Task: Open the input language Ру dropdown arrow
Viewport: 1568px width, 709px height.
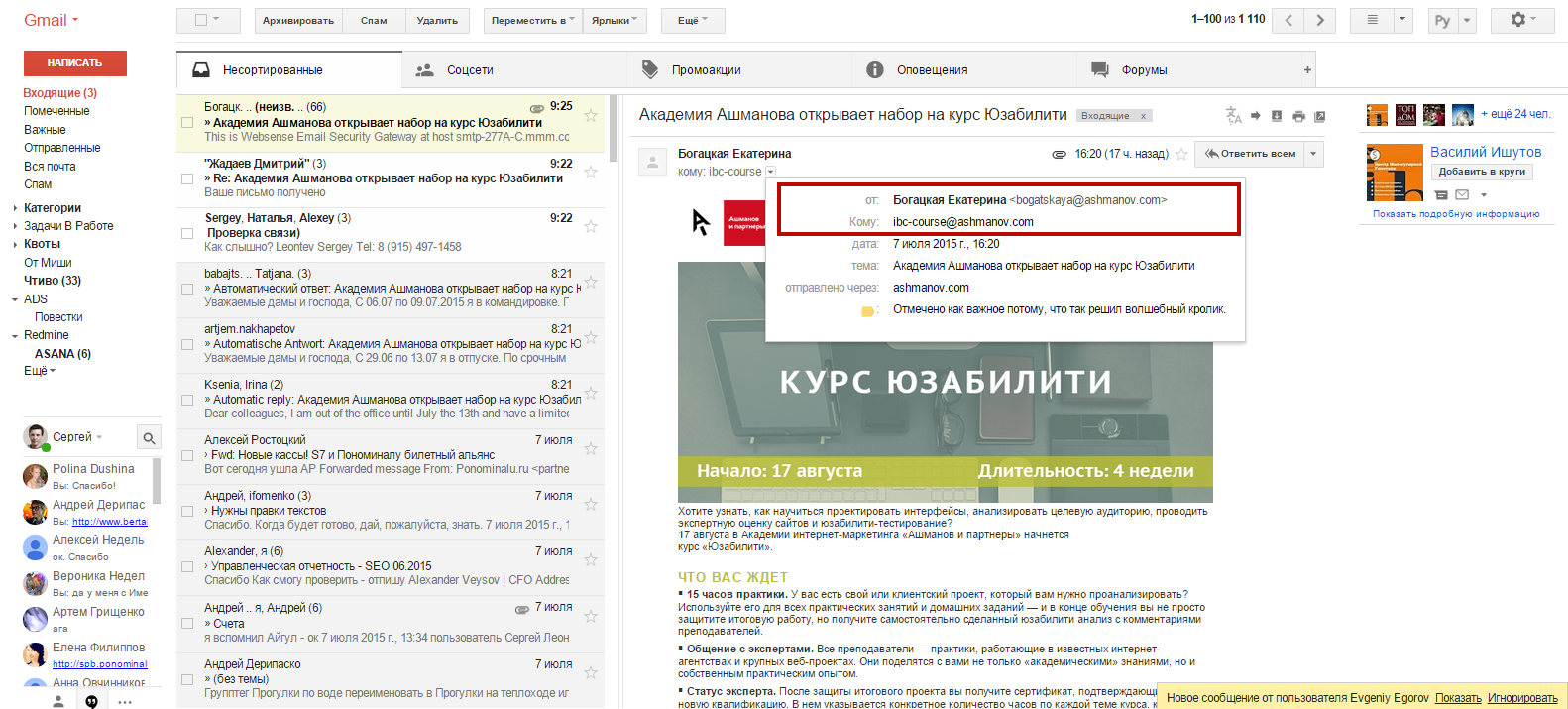Action: tap(1468, 20)
